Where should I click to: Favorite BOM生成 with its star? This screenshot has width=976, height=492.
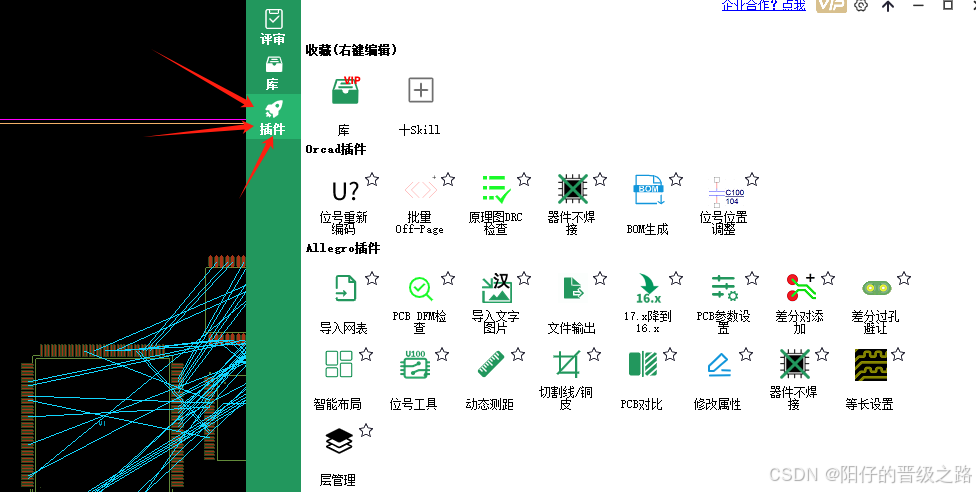point(676,179)
